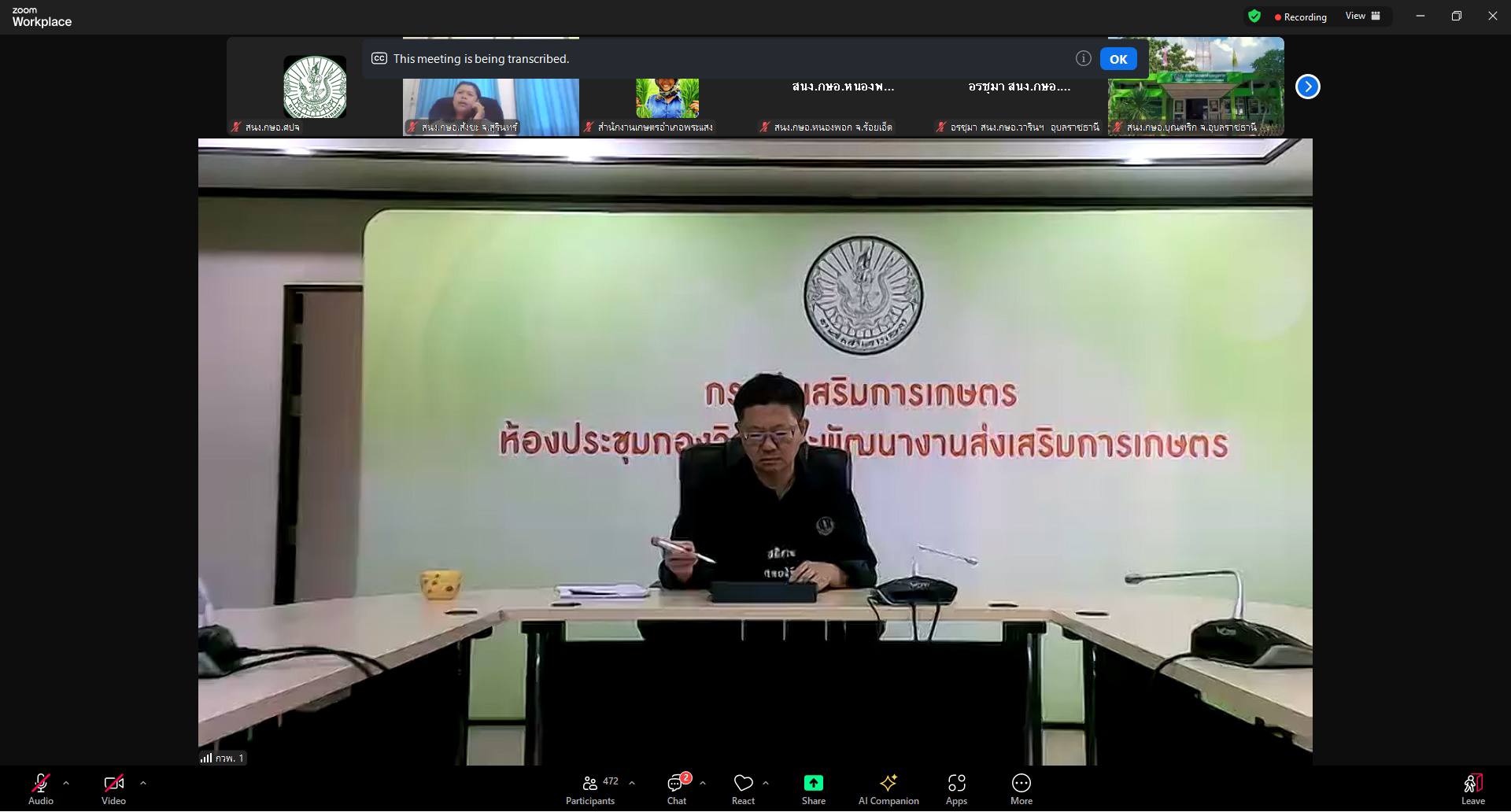
Task: Click OK on transcription notice
Action: point(1118,59)
